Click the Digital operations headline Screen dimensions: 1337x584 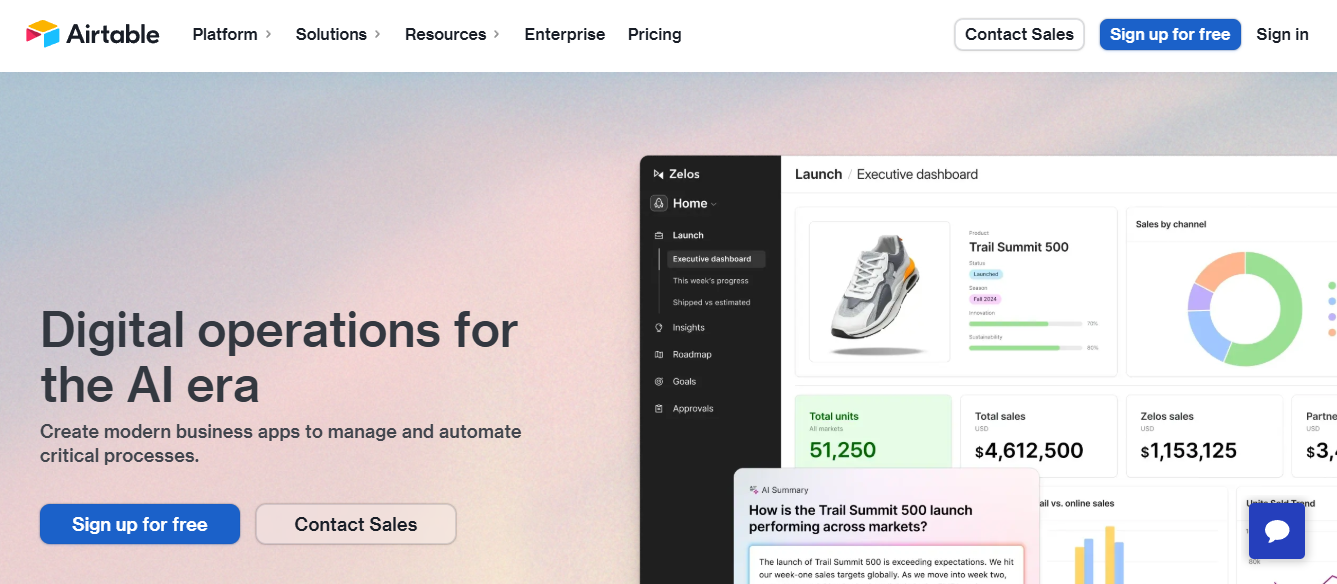279,357
